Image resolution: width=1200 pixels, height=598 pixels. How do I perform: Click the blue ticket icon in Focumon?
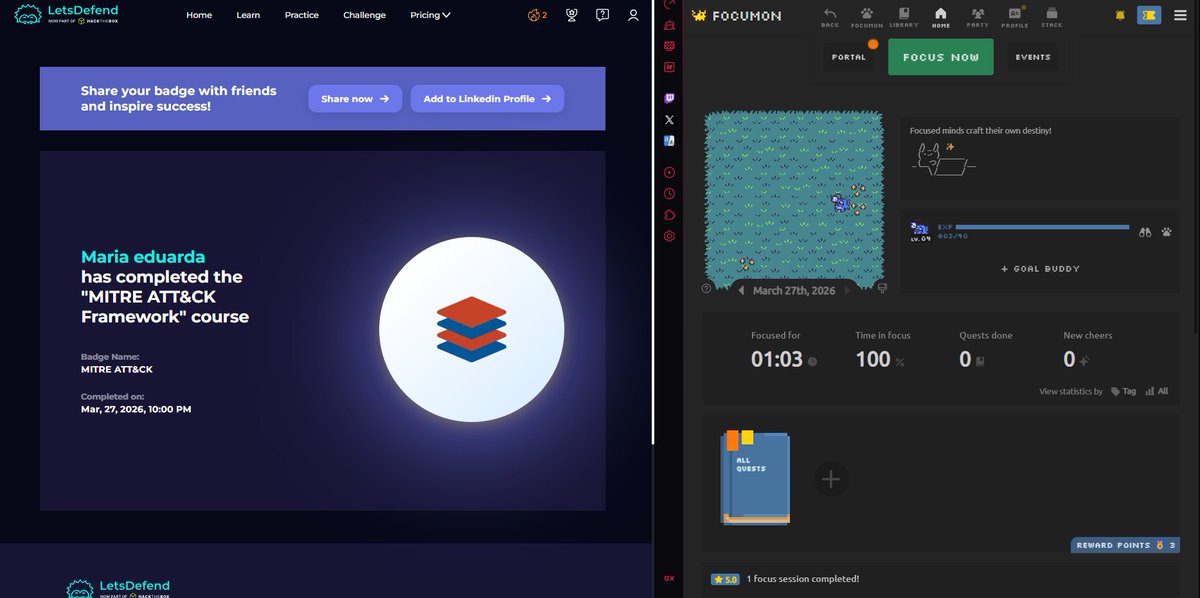pos(1149,15)
